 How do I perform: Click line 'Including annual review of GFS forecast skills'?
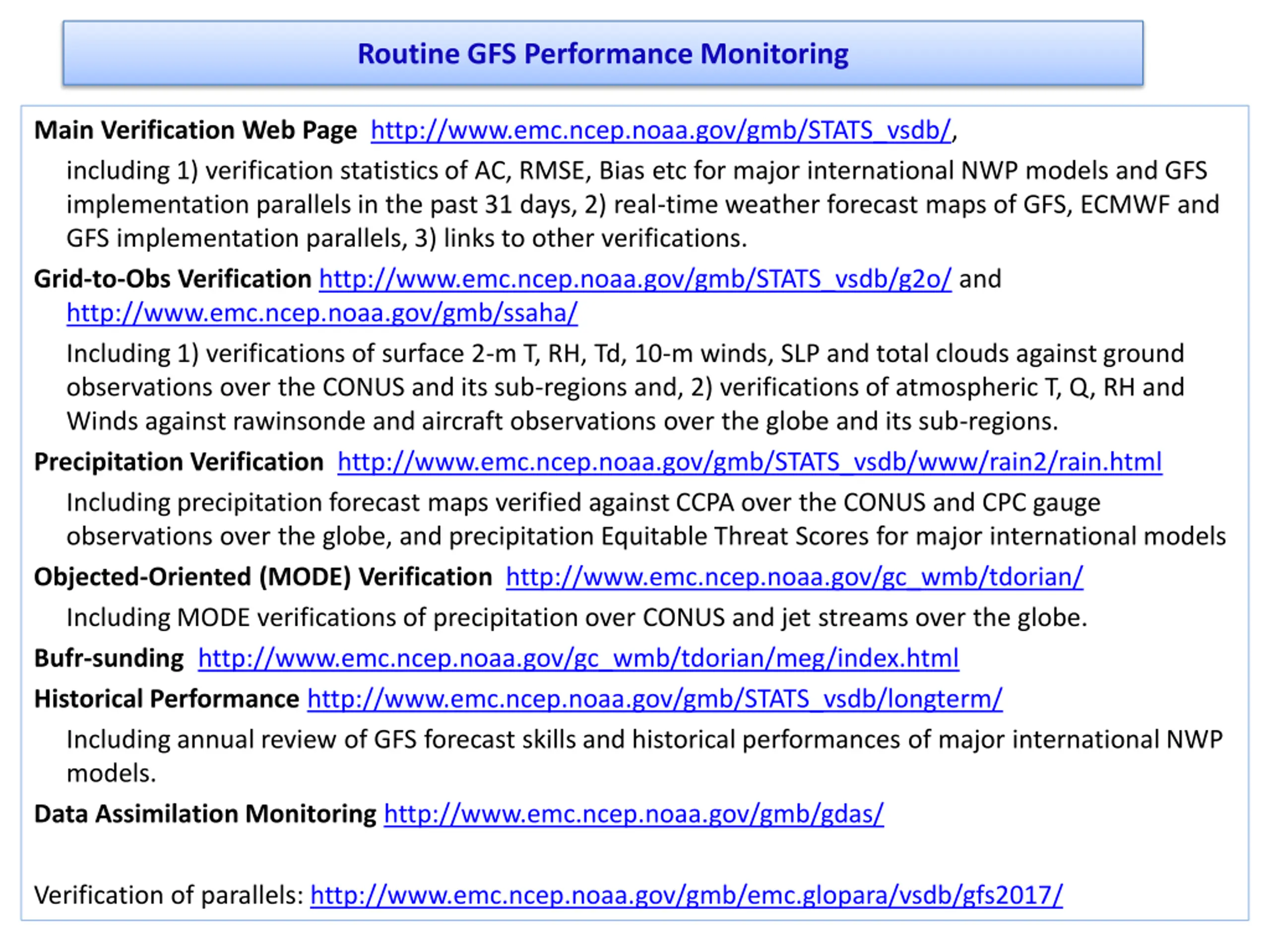(645, 740)
